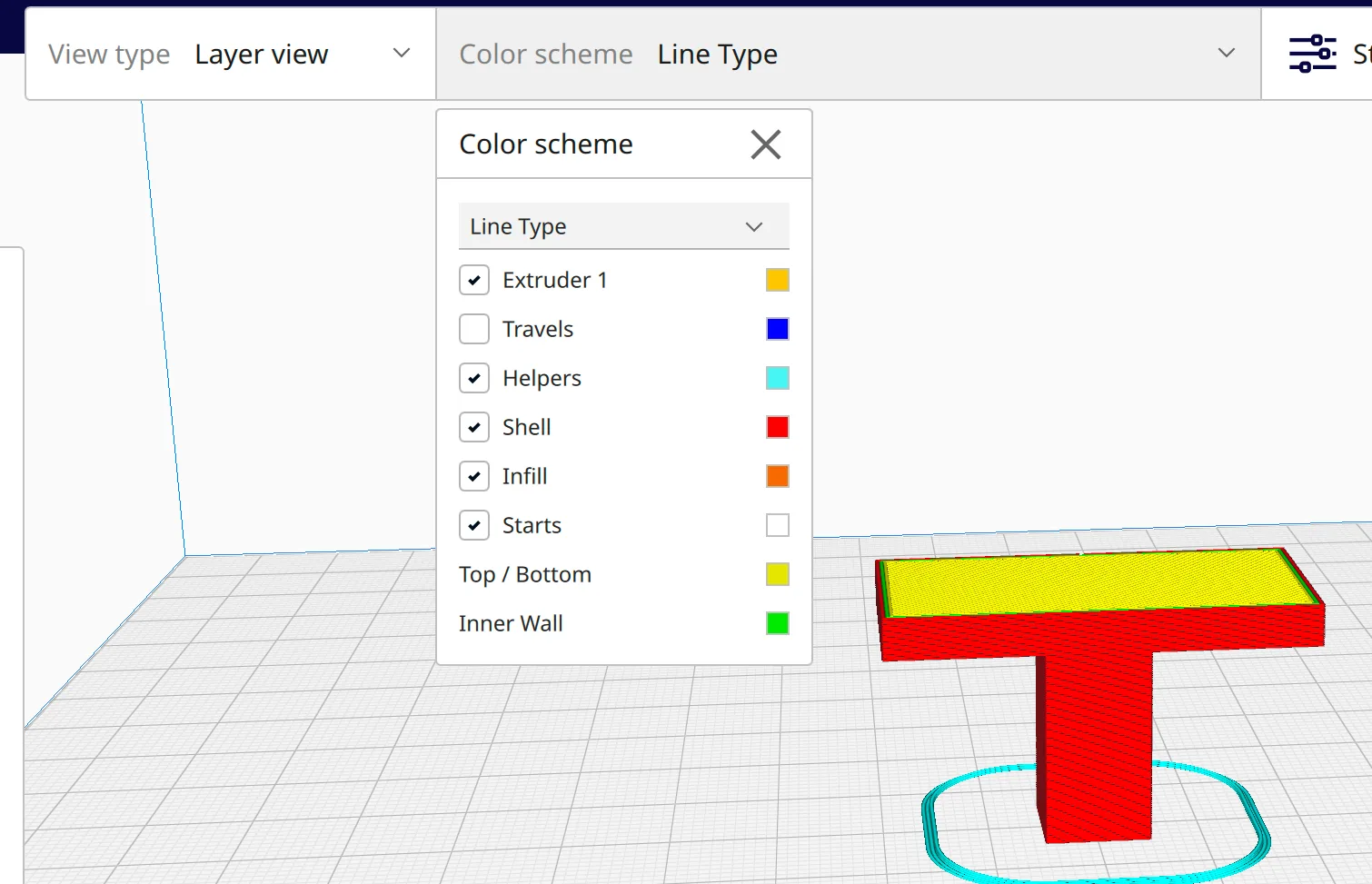The image size is (1372, 884).
Task: Expand the Color scheme header dropdown
Action: point(849,55)
